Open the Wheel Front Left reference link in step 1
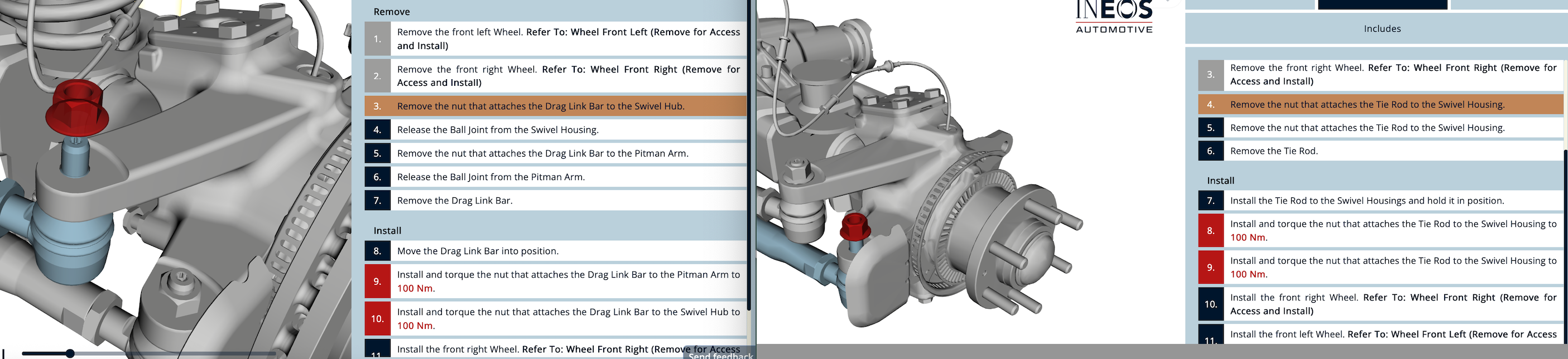Viewport: 1568px width, 359px height. (633, 32)
